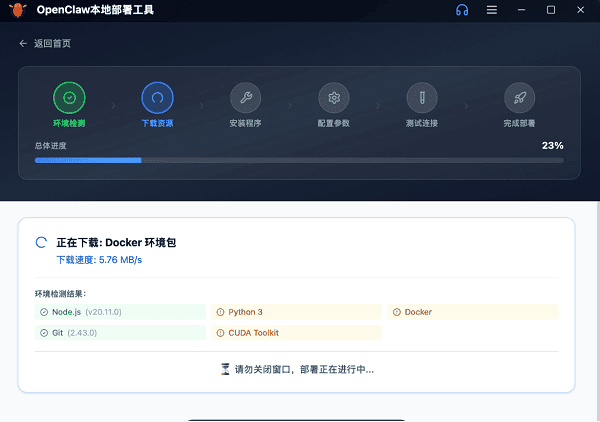
Task: Select the 环境检测 step circle icon
Action: point(69,98)
